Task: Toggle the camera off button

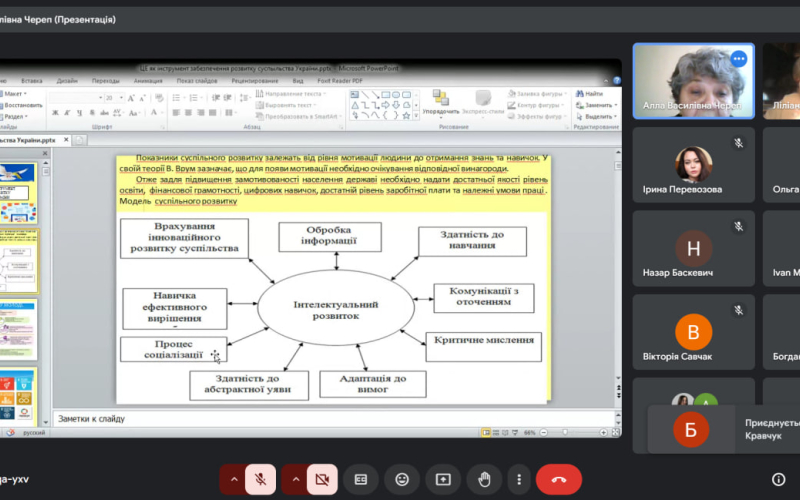Action: tap(322, 479)
